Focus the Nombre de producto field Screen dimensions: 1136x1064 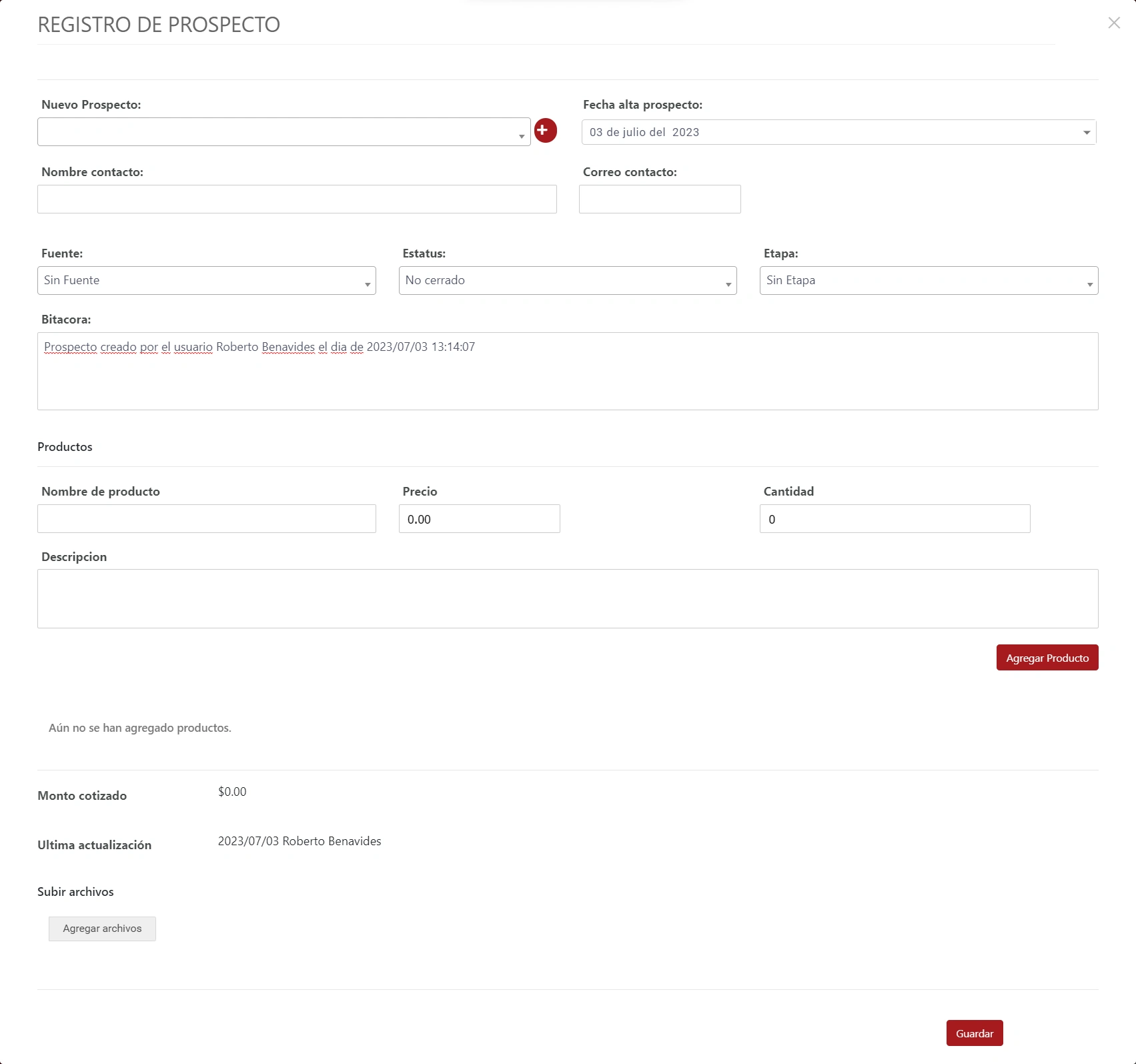[x=206, y=519]
